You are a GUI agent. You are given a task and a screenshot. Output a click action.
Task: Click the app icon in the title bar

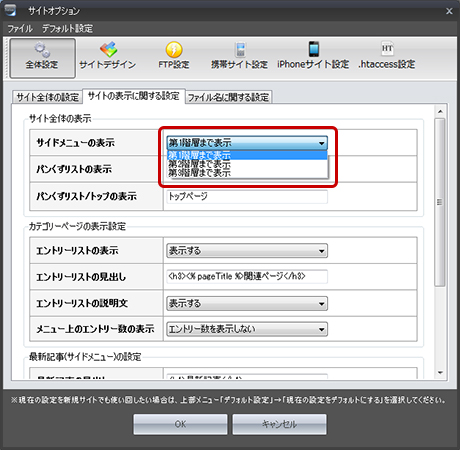(10, 10)
